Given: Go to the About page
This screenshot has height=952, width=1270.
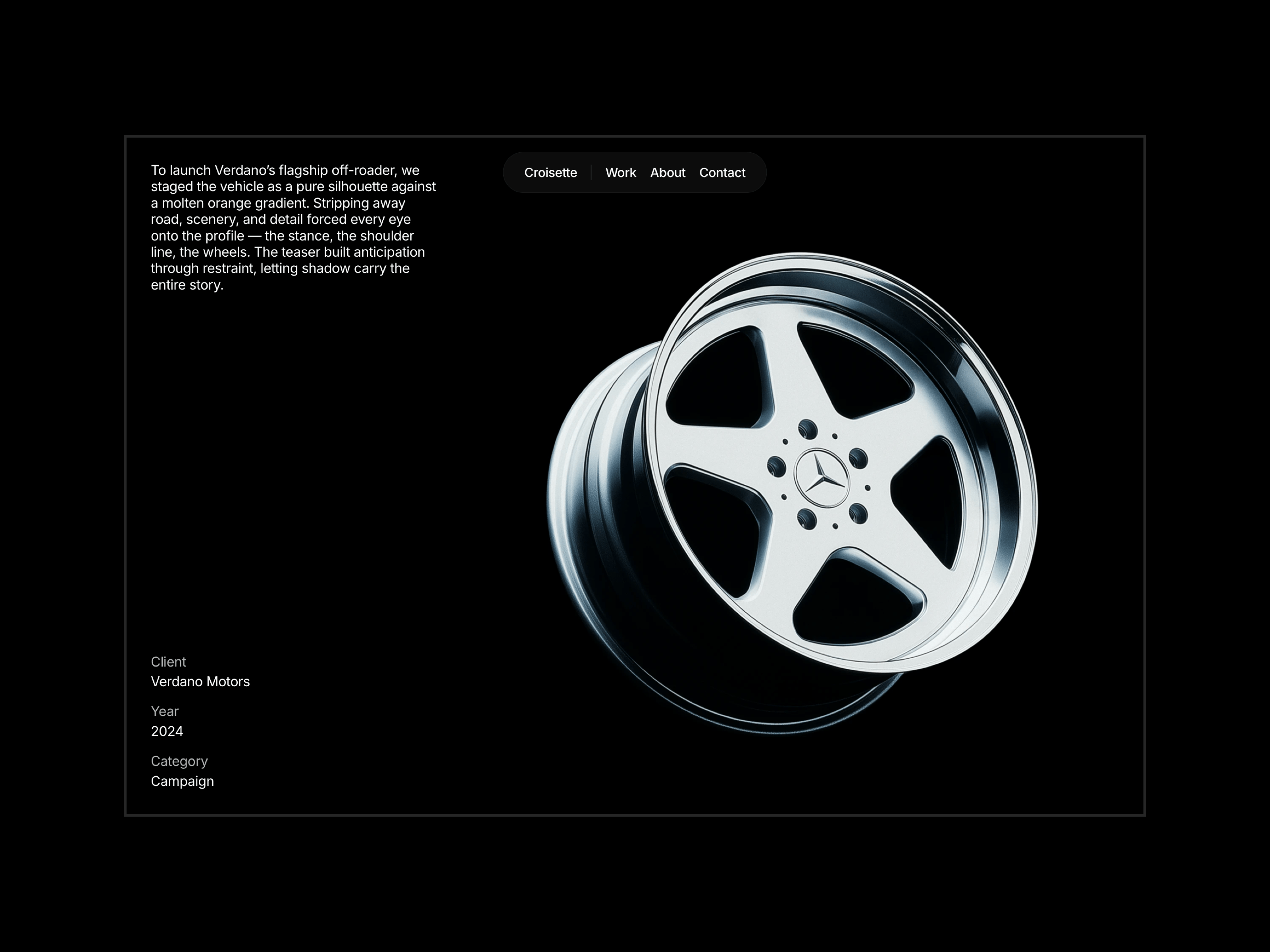Looking at the screenshot, I should coord(667,173).
